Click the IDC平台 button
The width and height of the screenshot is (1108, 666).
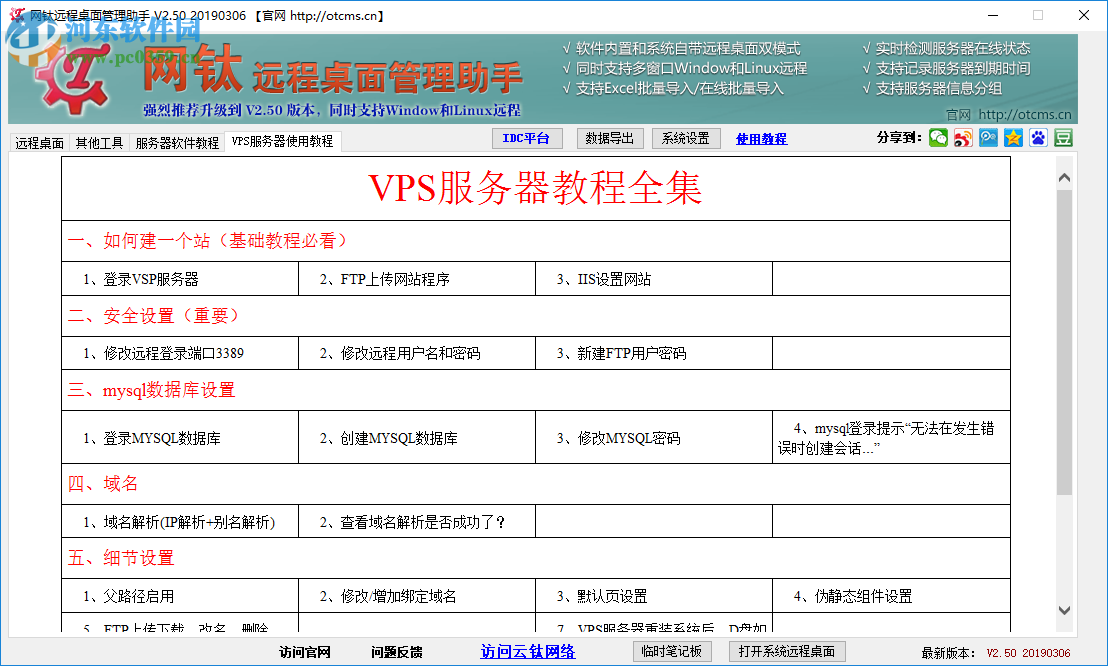527,138
